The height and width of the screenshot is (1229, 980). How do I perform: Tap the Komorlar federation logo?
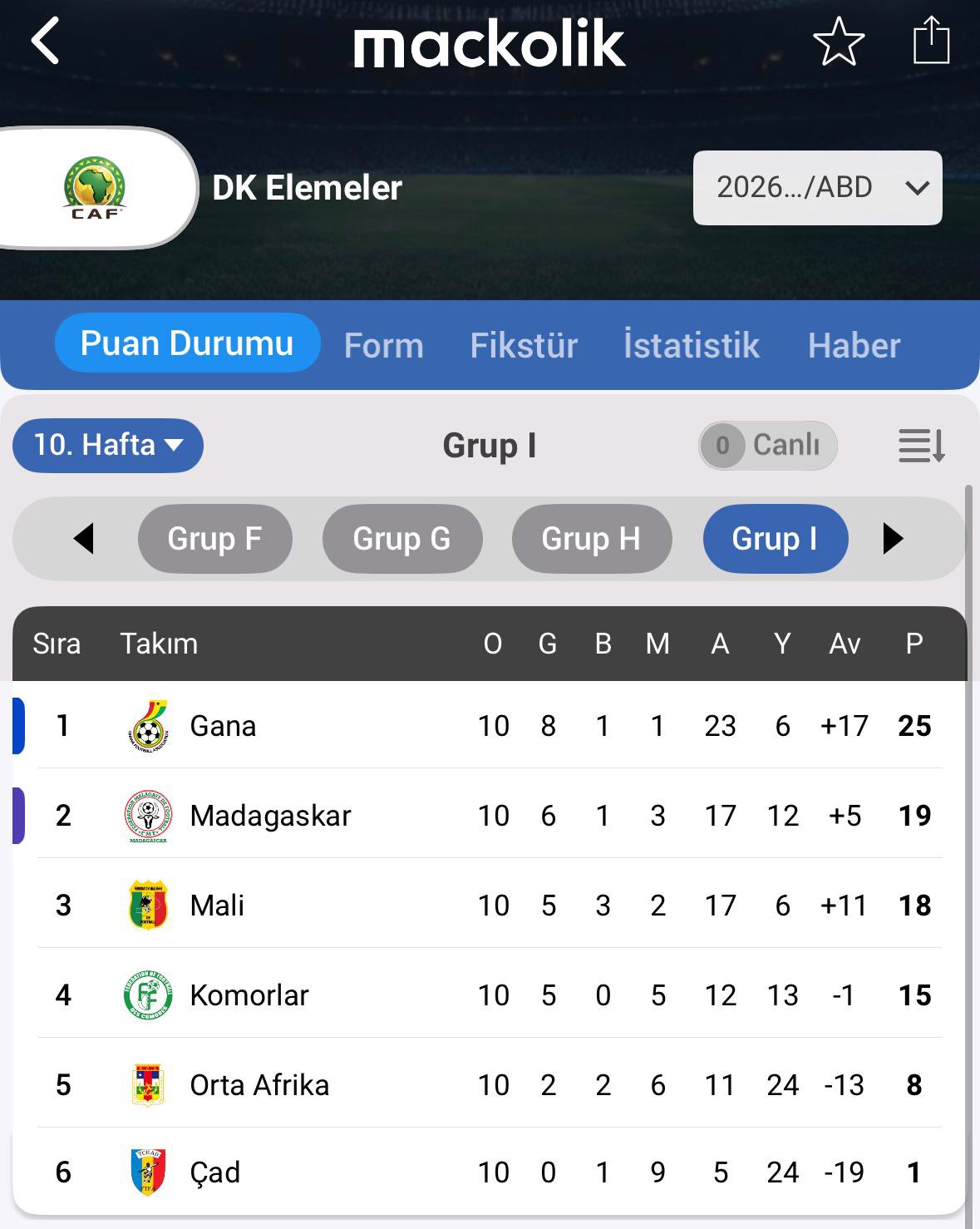point(148,995)
